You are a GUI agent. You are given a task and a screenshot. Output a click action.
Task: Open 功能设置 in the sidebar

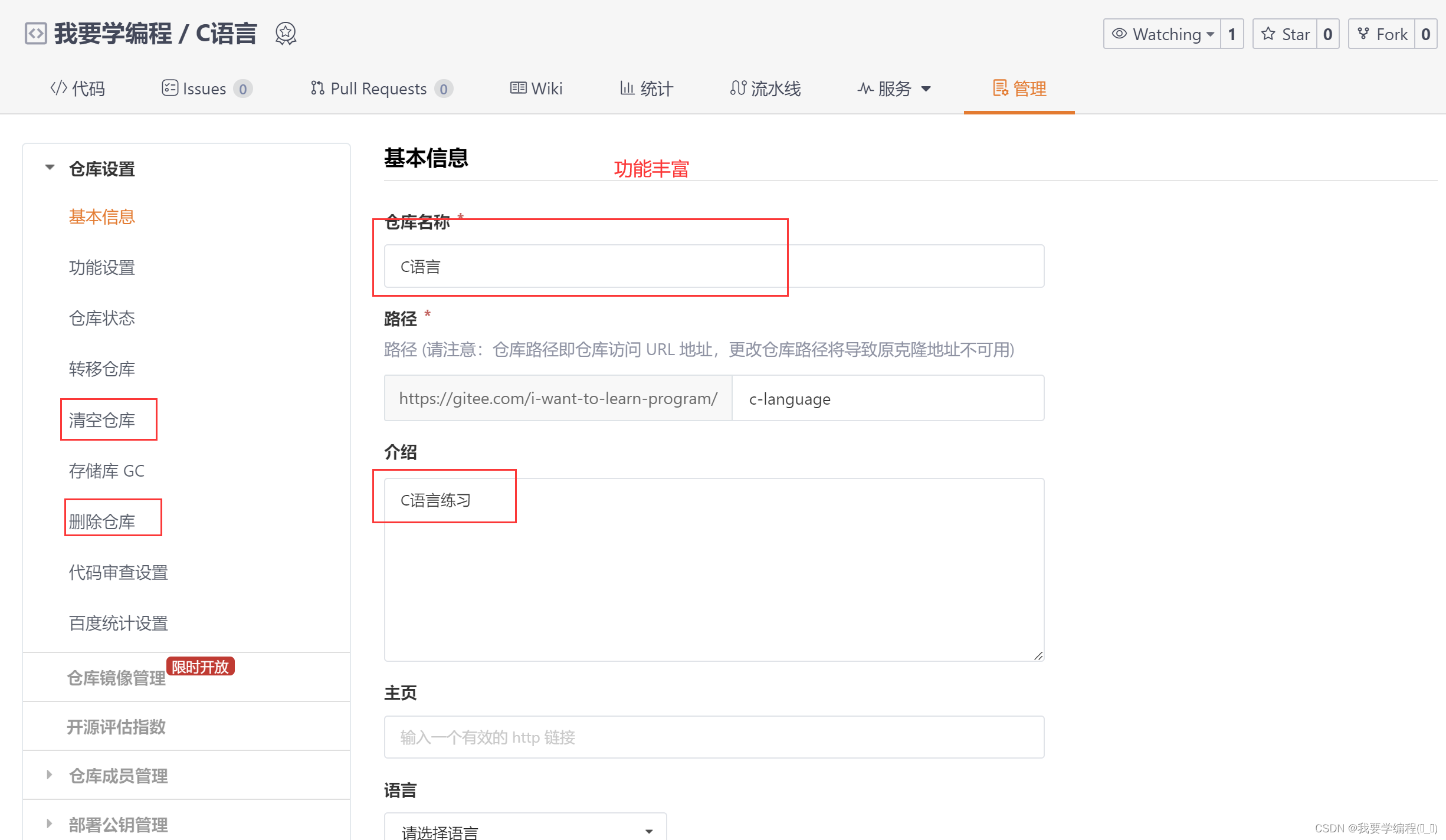102,267
